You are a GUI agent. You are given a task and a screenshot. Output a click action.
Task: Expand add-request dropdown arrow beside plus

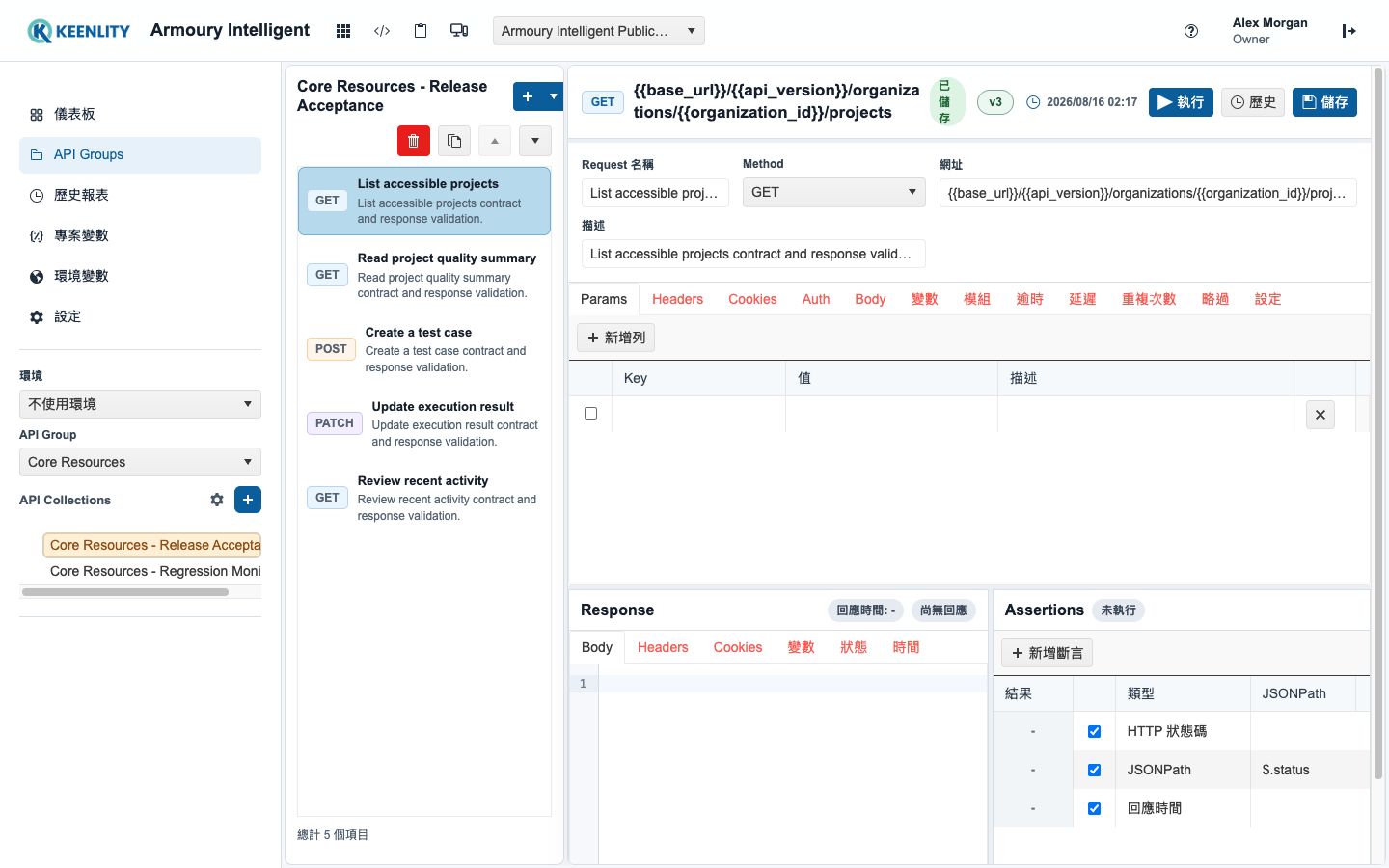[554, 96]
